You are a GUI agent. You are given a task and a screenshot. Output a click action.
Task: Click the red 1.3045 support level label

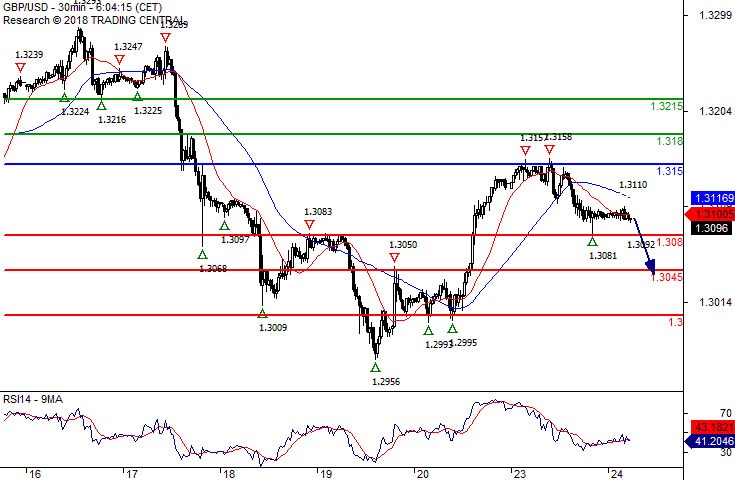pos(667,277)
